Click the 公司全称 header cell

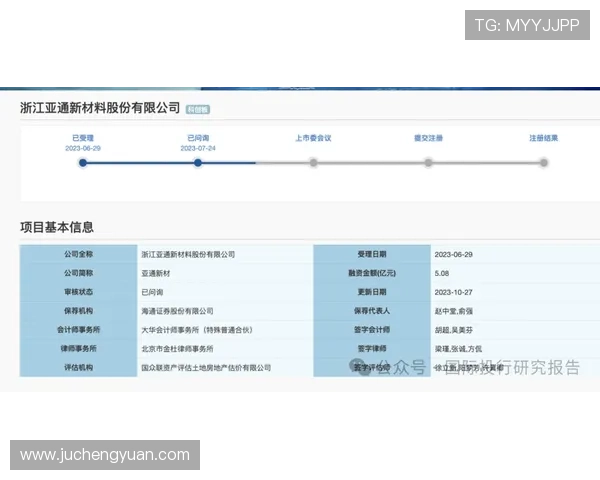tap(78, 254)
